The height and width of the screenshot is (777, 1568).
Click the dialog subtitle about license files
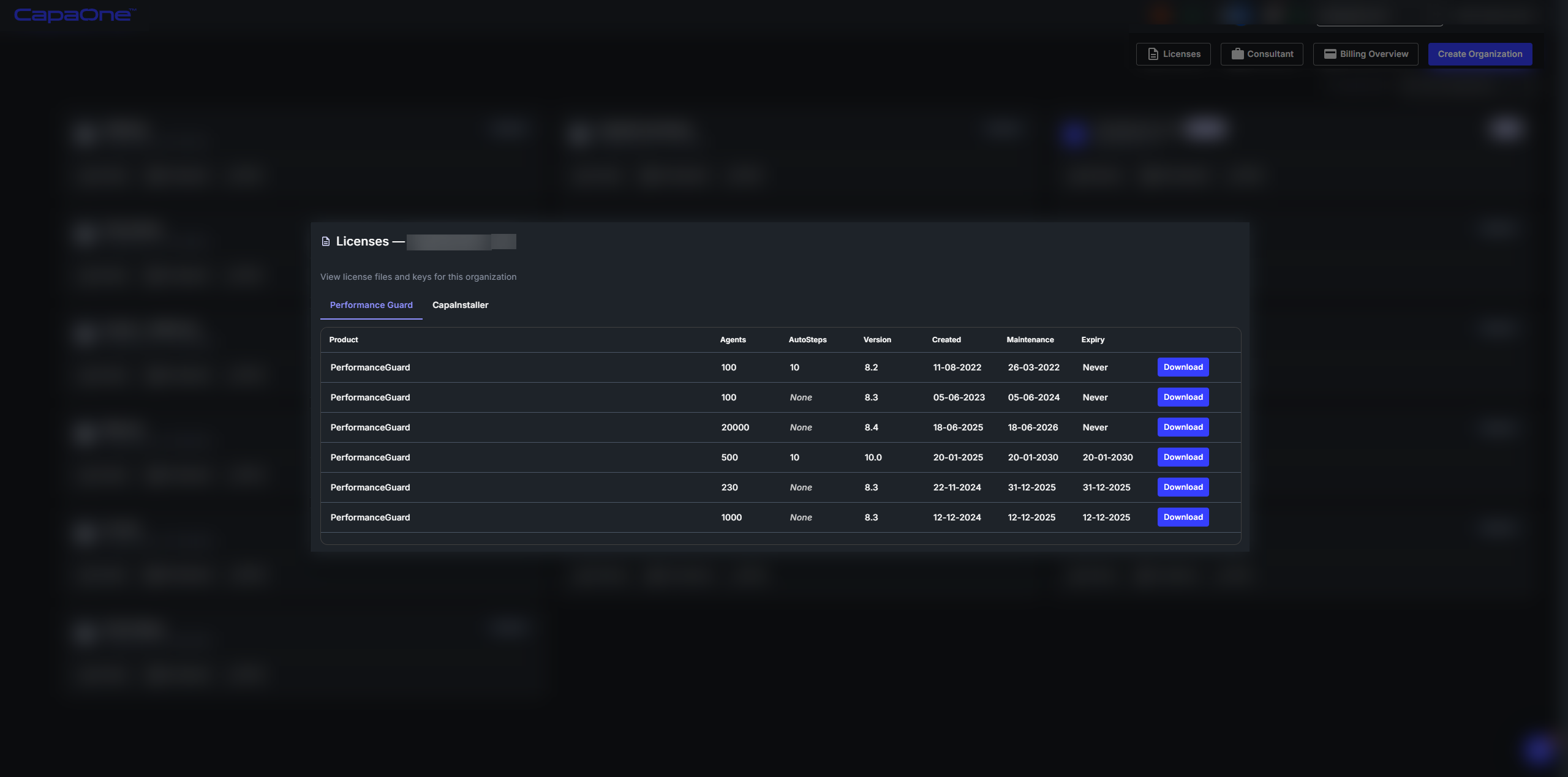pyautogui.click(x=418, y=277)
